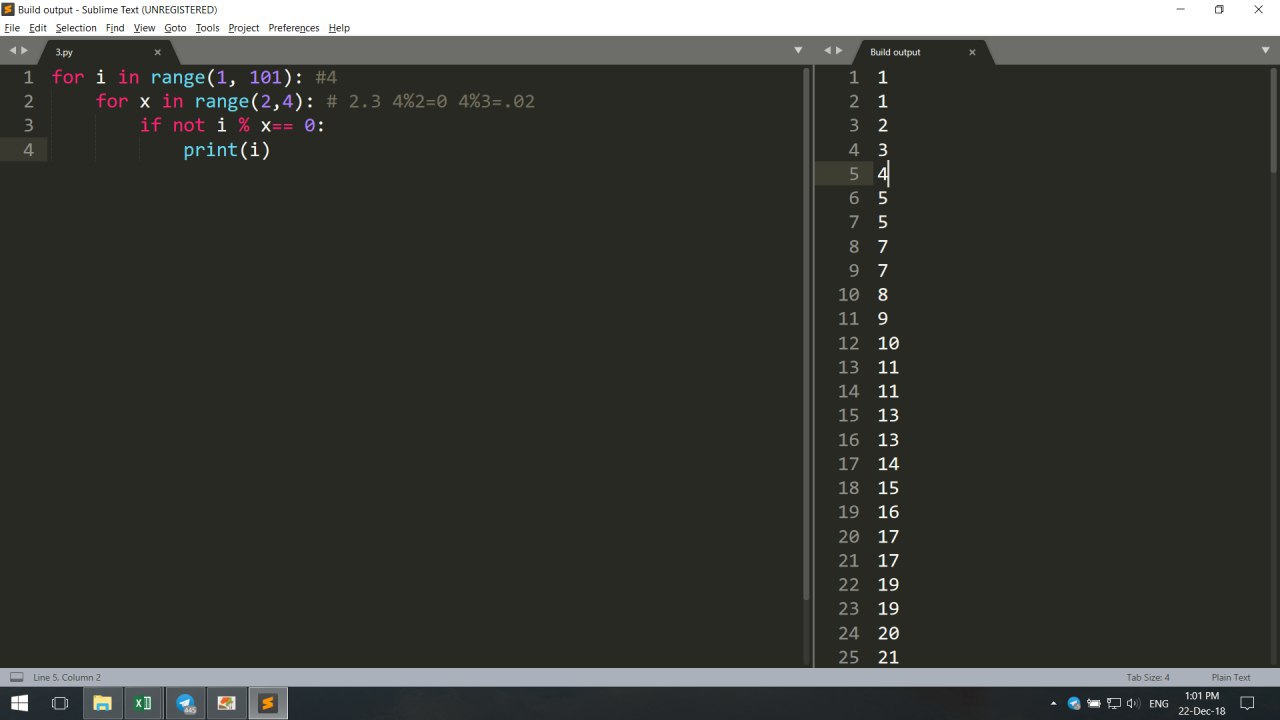The image size is (1280, 720).
Task: Minimize the Sublime Text window
Action: 1181,10
